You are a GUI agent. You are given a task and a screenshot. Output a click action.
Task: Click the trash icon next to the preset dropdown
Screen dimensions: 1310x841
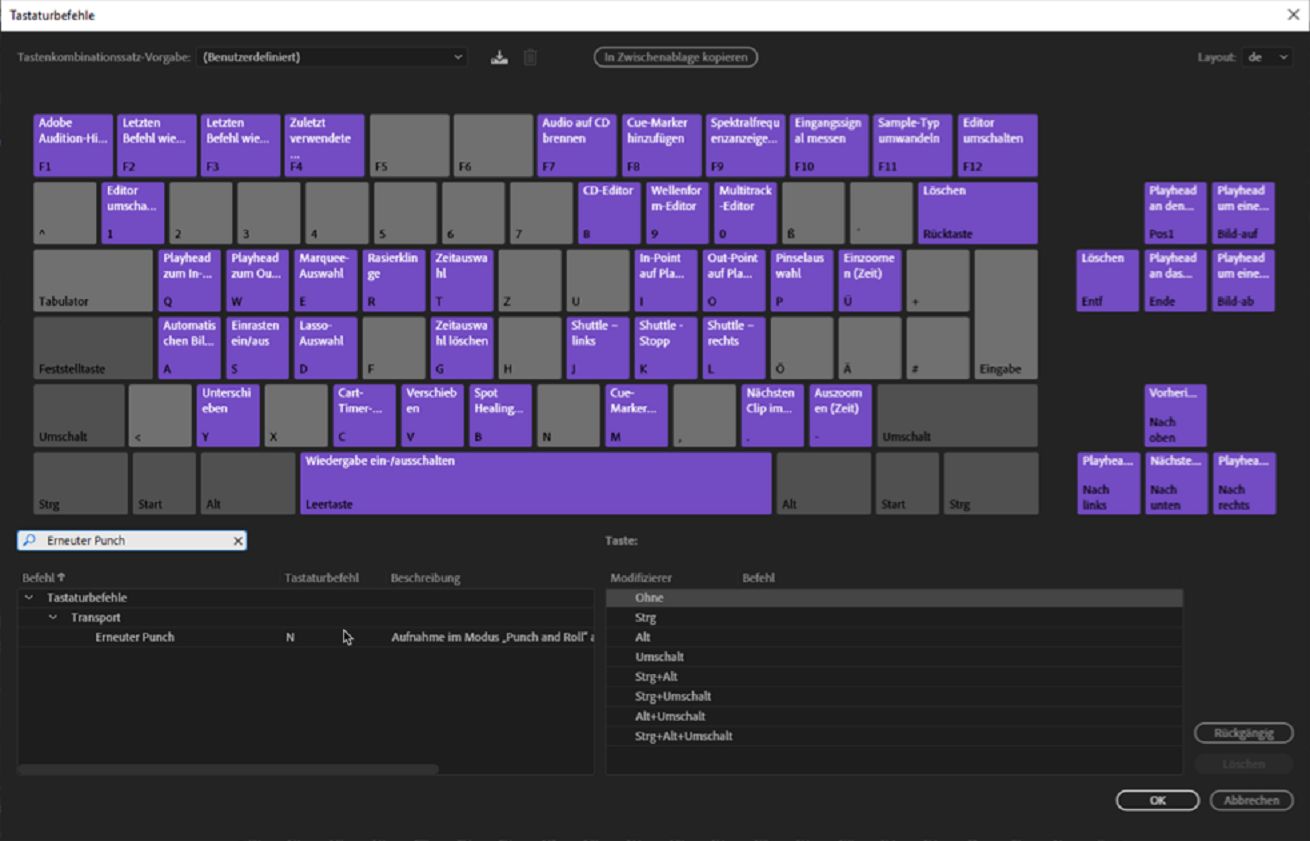(530, 57)
